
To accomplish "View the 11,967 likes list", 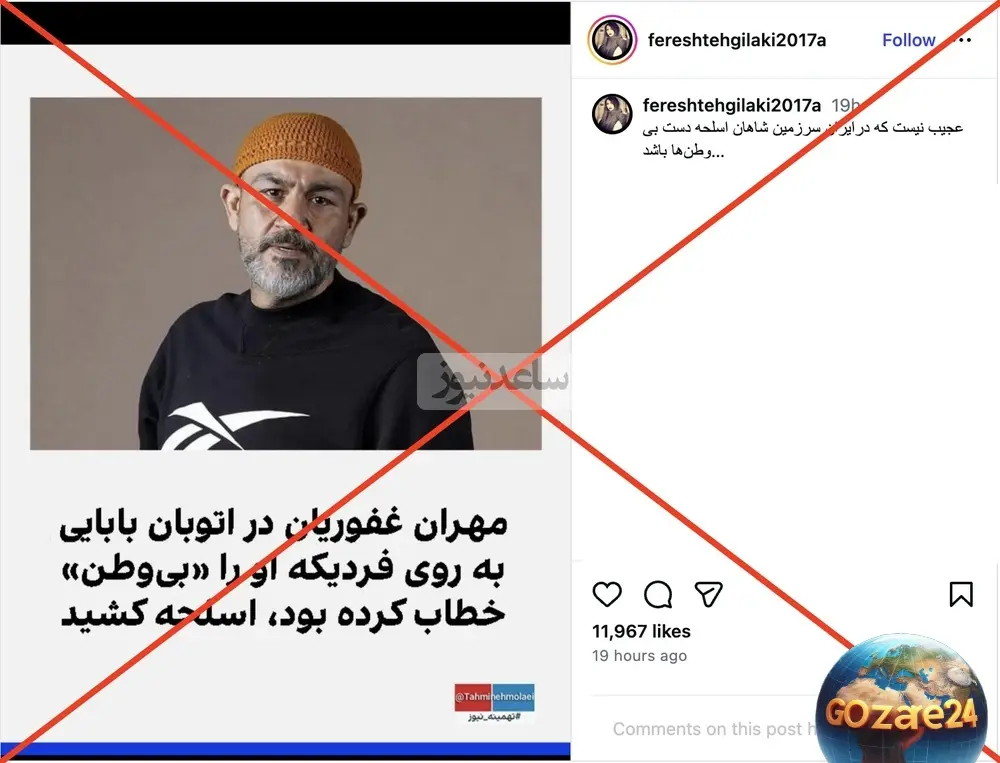I will click(641, 631).
